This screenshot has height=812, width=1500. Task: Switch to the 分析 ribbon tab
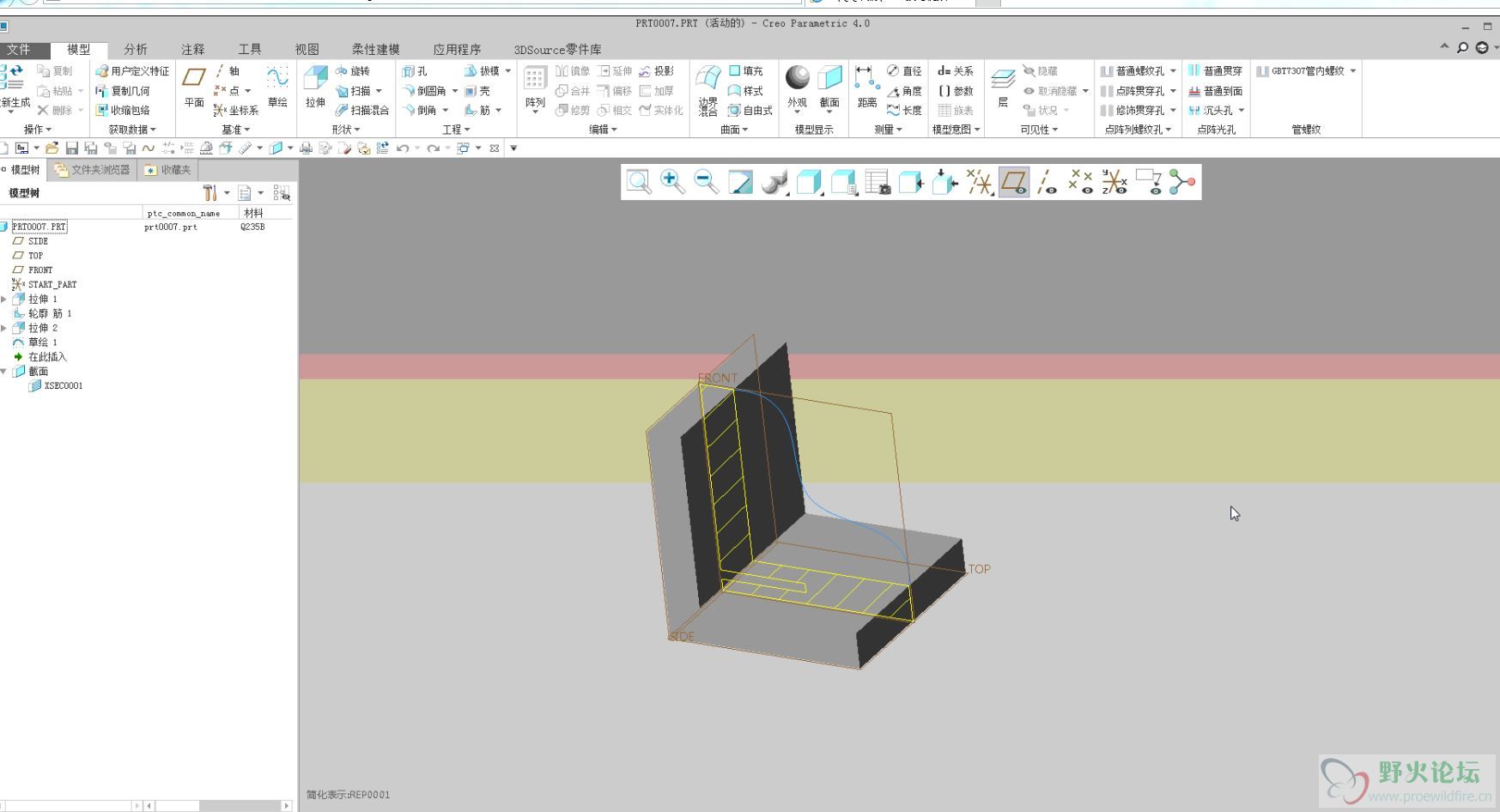pyautogui.click(x=135, y=49)
